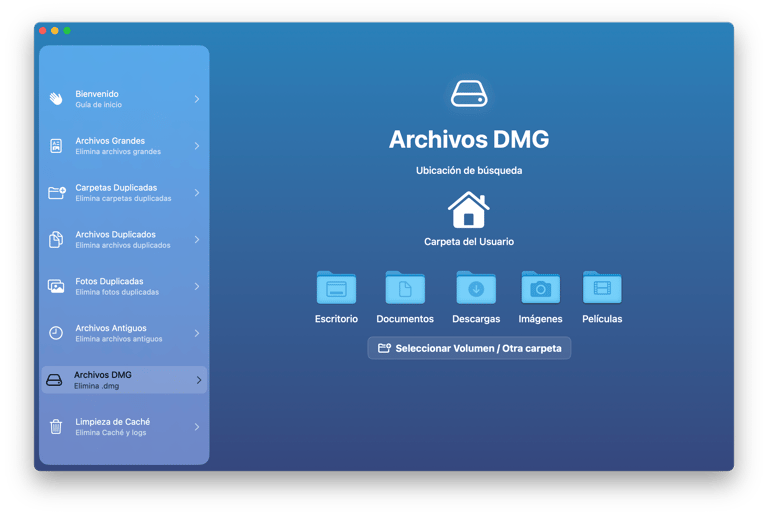The width and height of the screenshot is (768, 515).
Task: Select the Películas folder icon
Action: [602, 287]
